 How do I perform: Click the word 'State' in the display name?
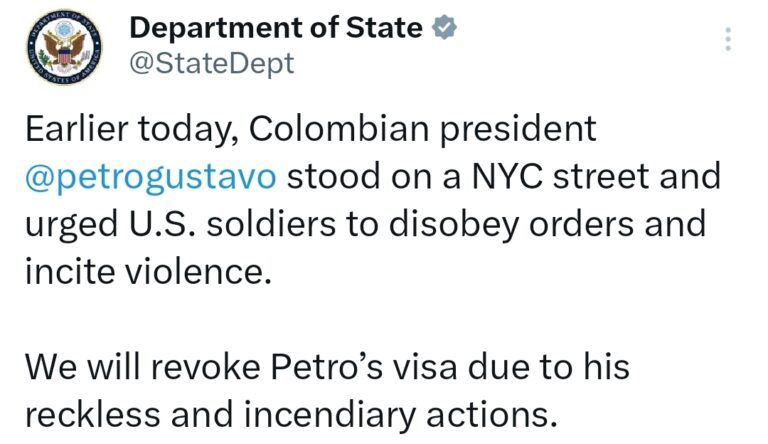384,27
